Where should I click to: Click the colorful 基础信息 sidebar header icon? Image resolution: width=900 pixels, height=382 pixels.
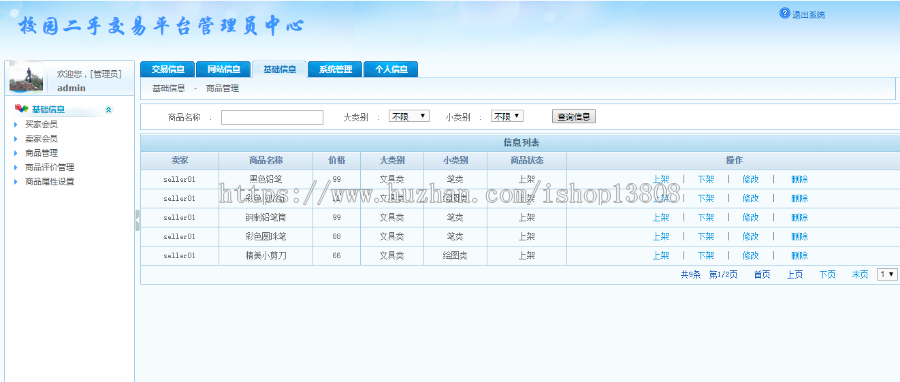pyautogui.click(x=21, y=109)
